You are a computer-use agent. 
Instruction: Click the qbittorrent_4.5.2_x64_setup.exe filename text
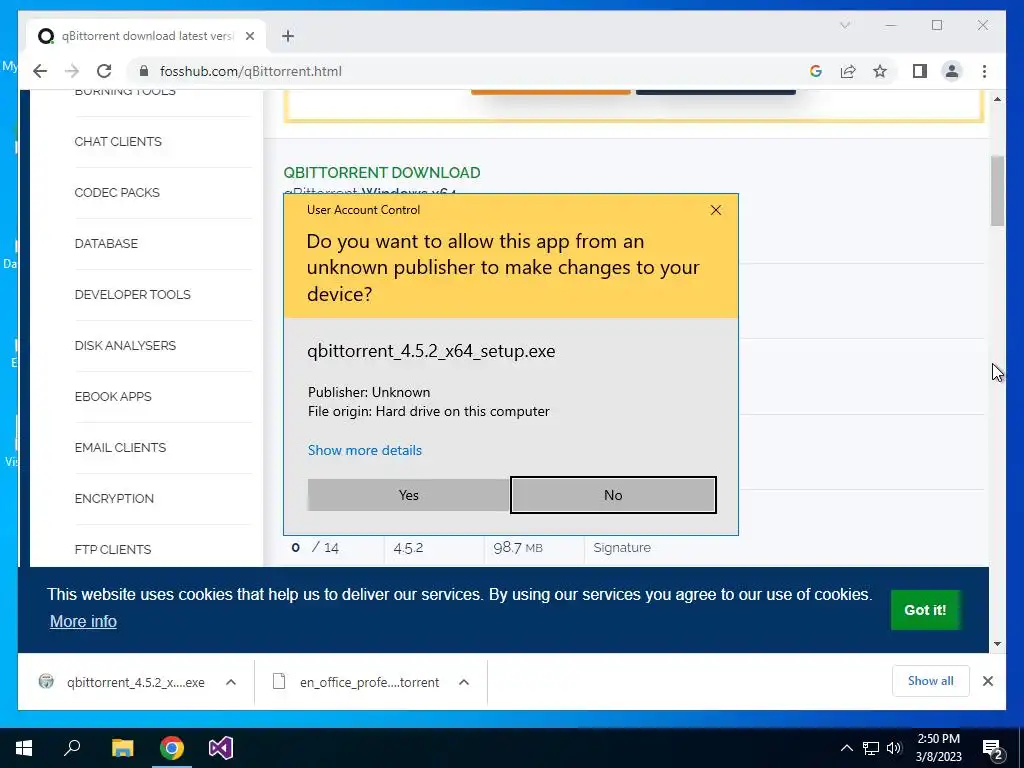(431, 351)
